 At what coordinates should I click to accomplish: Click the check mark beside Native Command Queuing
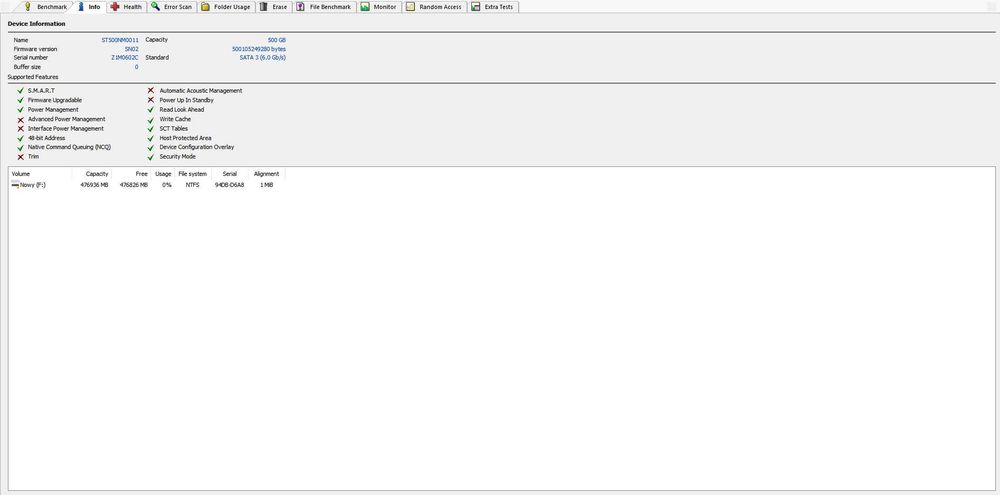21,147
